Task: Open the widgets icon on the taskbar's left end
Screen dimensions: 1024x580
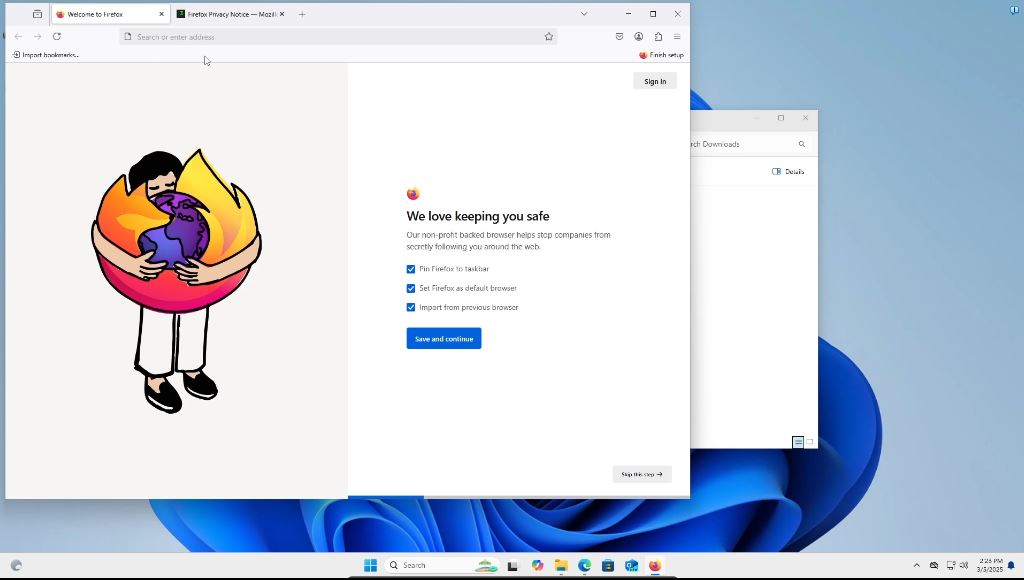Action: pos(16,566)
